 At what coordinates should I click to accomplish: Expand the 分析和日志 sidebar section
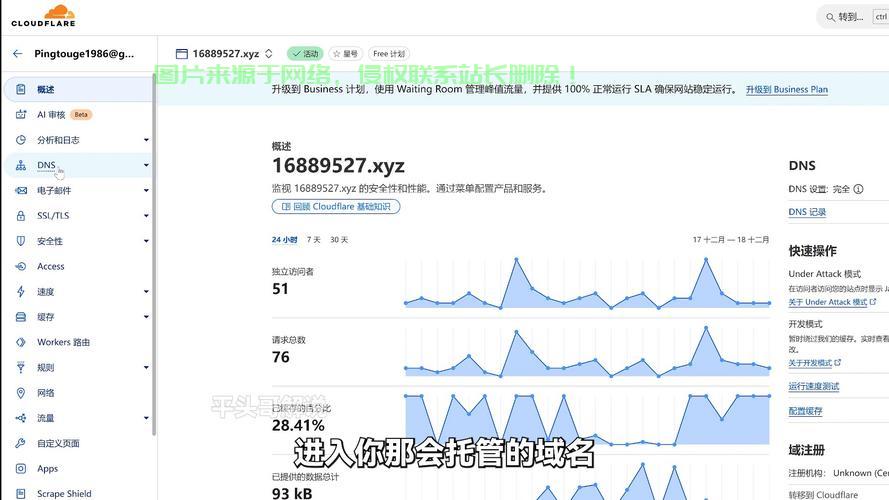point(146,141)
